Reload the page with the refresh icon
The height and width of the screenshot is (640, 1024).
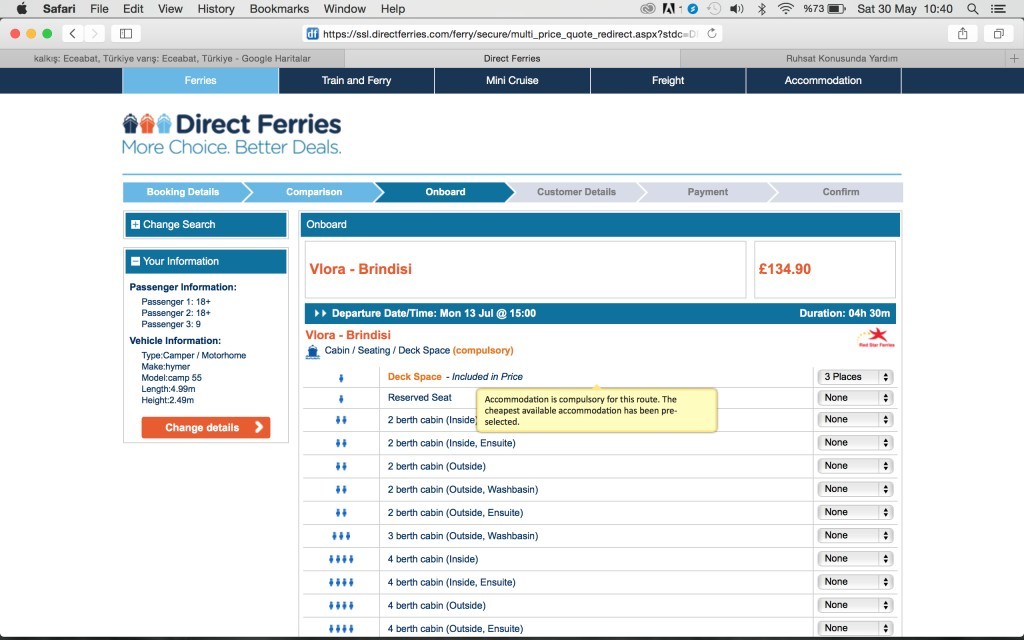click(712, 33)
